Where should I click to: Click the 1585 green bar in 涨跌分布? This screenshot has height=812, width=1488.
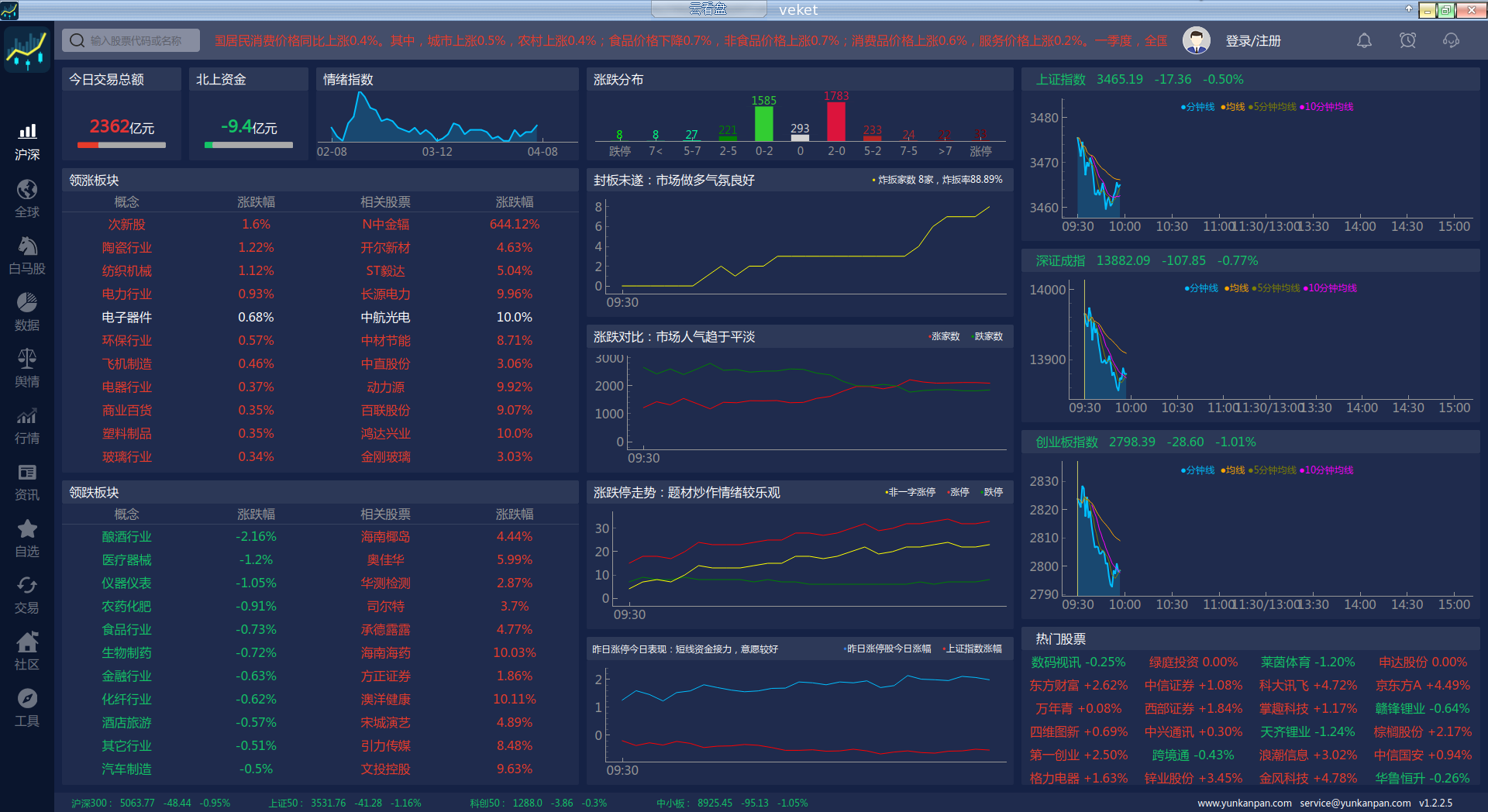pyautogui.click(x=763, y=123)
